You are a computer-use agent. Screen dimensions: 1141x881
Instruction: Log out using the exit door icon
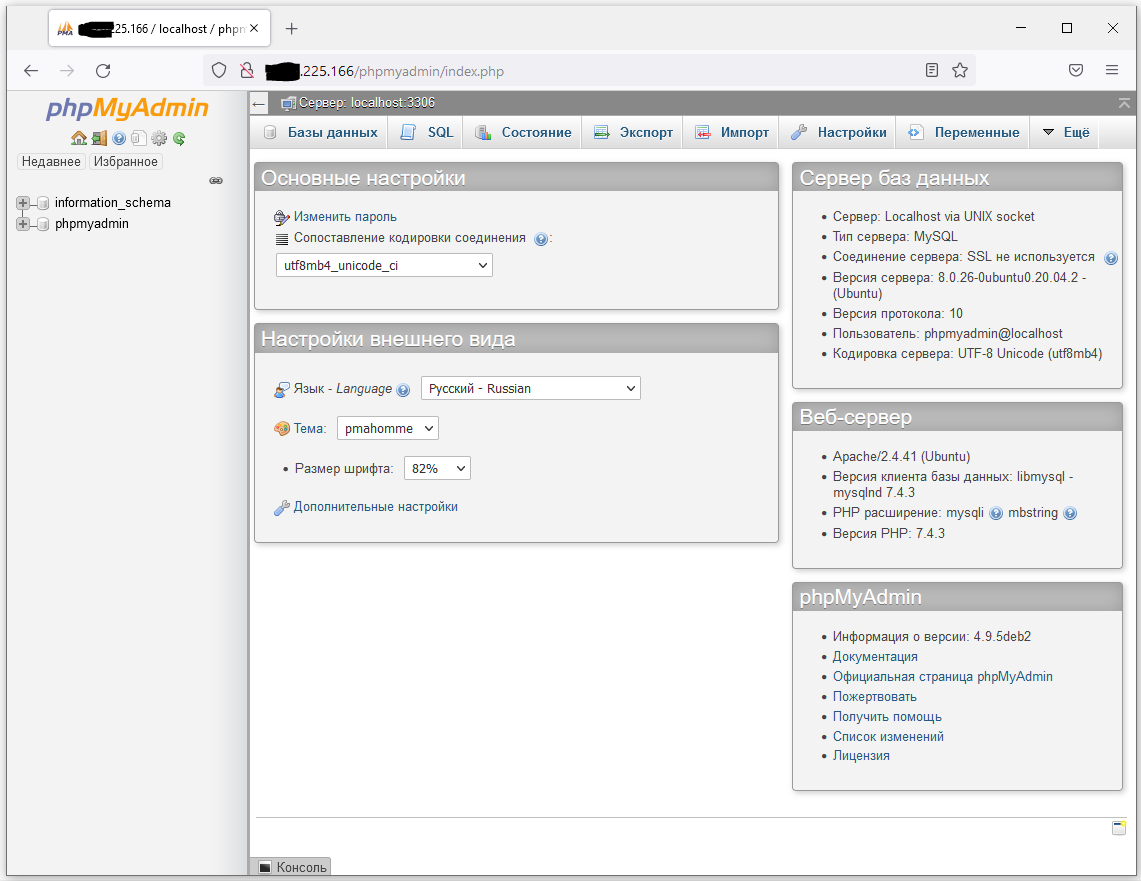pos(99,138)
